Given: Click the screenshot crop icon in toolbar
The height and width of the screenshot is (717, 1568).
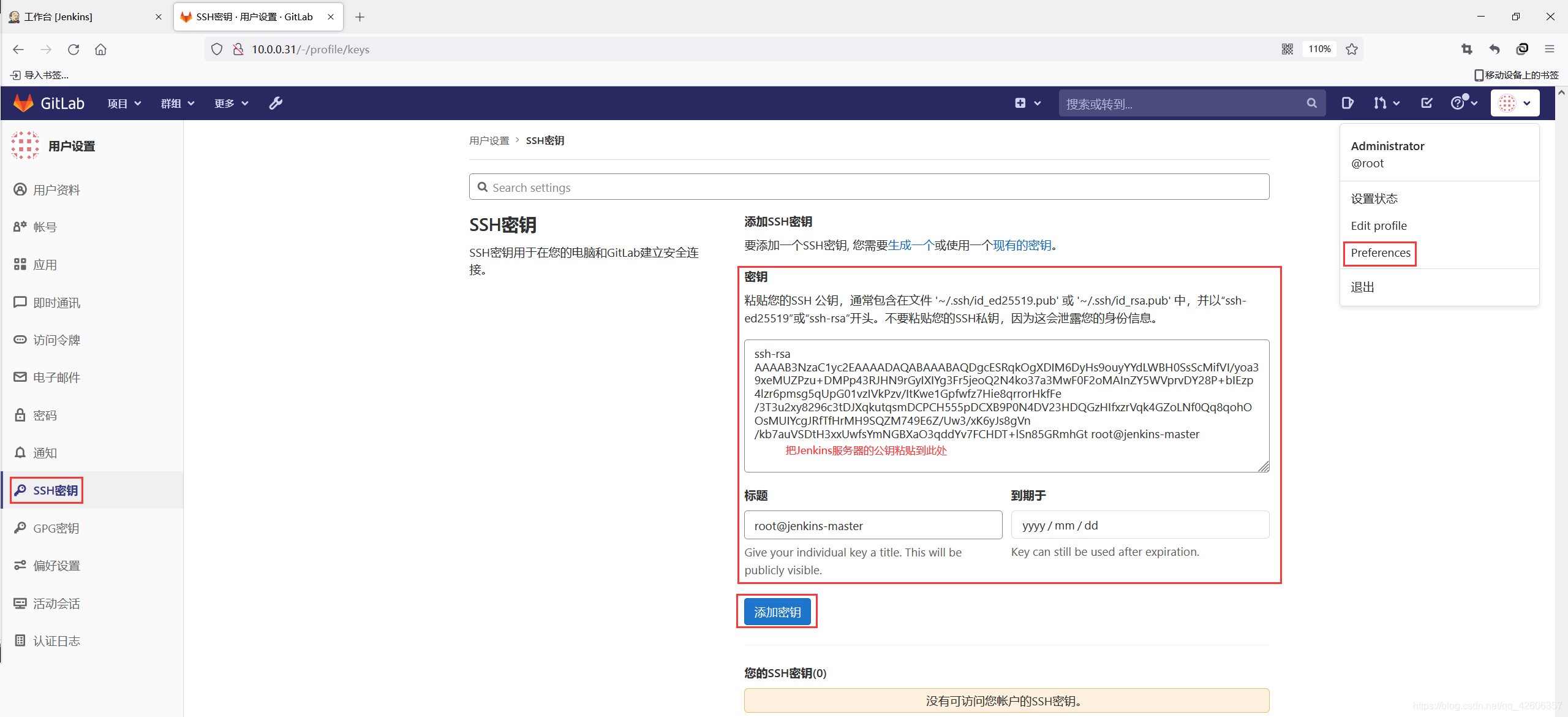Looking at the screenshot, I should pyautogui.click(x=1467, y=49).
